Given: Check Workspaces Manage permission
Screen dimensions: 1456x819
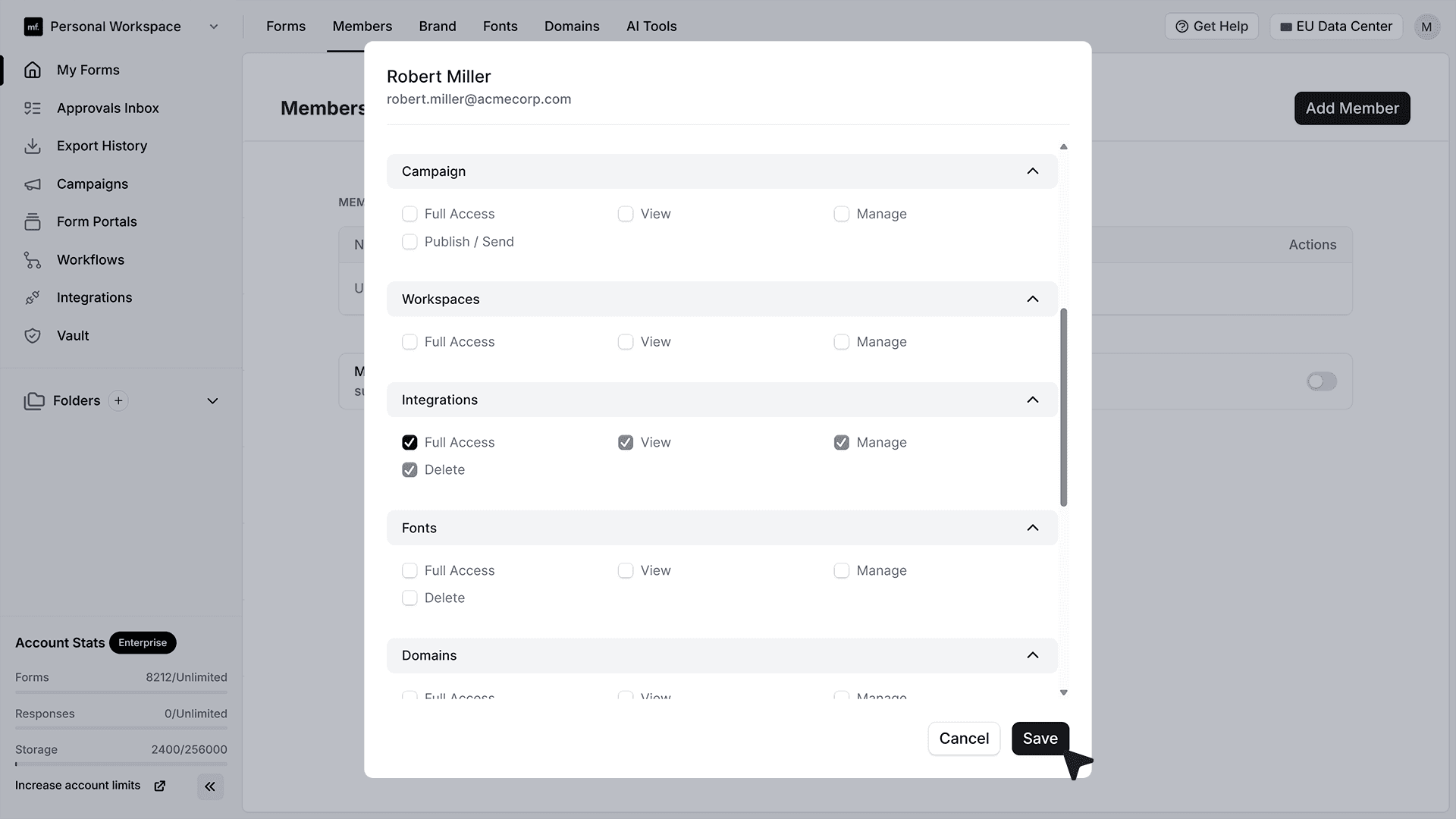Looking at the screenshot, I should pyautogui.click(x=842, y=342).
